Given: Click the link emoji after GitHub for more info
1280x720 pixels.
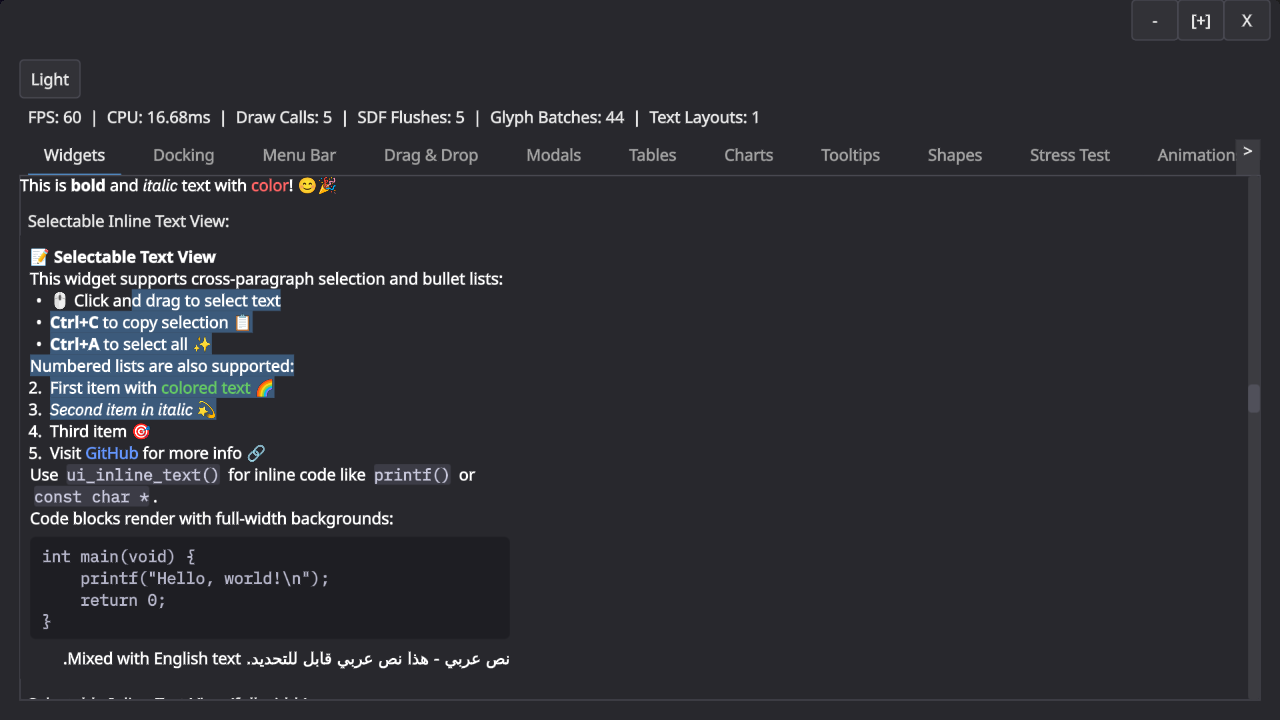Looking at the screenshot, I should [x=257, y=452].
